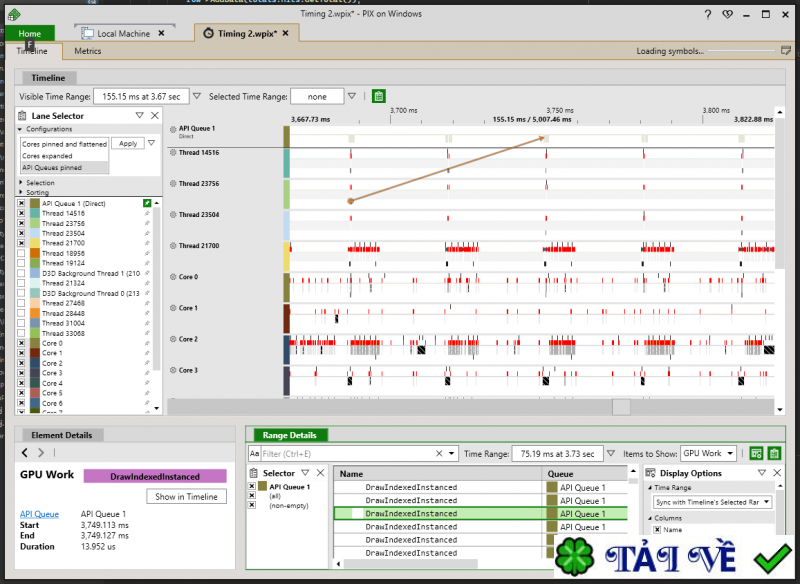Expand the Sorting section in Lane Selector

click(x=40, y=192)
